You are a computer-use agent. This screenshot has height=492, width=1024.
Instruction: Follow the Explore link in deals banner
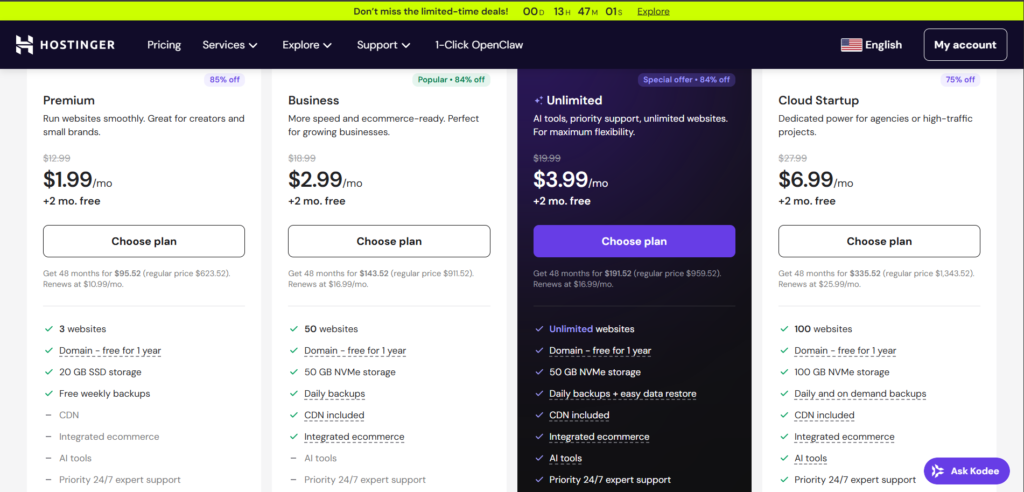pos(653,12)
